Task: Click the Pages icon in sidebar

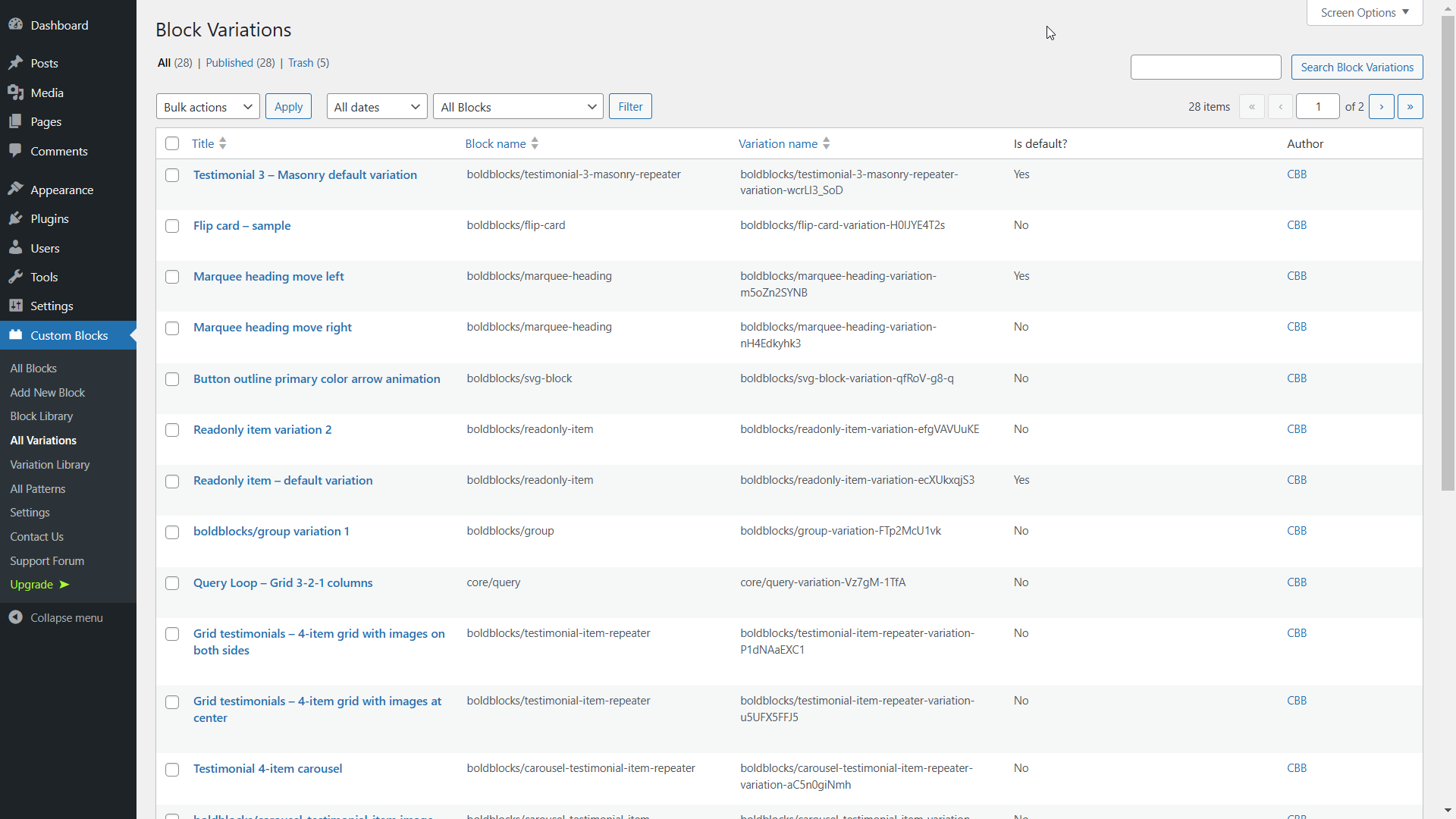Action: tap(15, 121)
